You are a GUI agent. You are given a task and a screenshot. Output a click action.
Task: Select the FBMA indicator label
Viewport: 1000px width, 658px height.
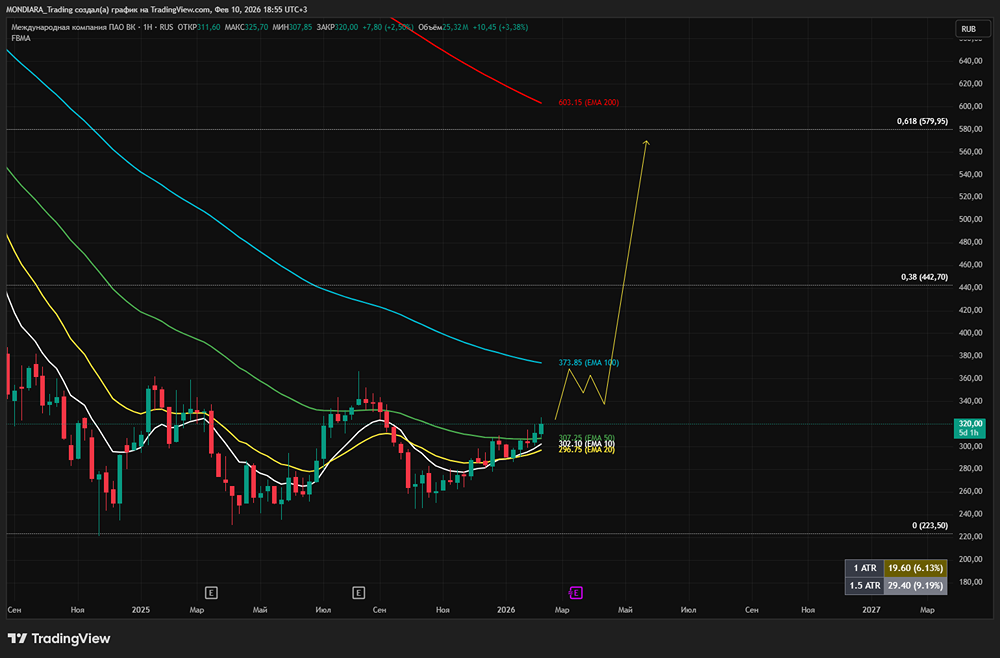pos(20,38)
